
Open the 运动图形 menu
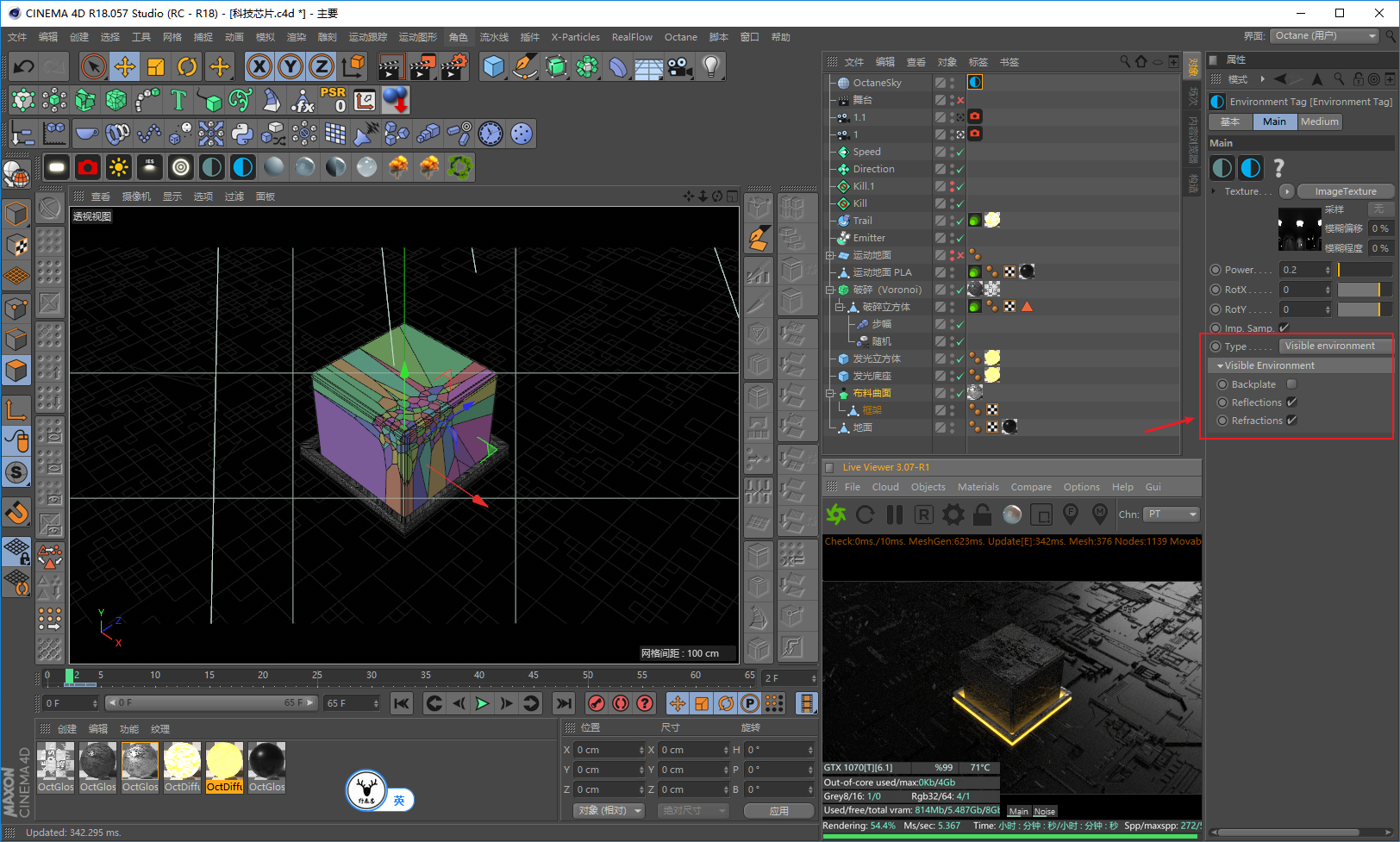pos(417,37)
